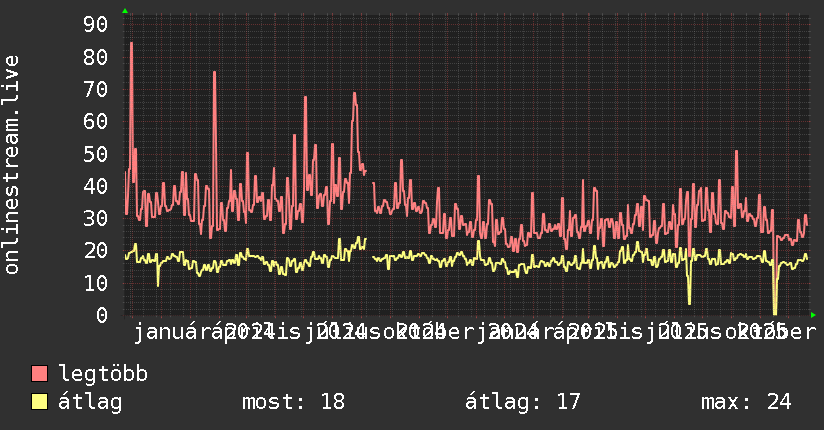Select the legtöbb legend label
The image size is (824, 430).
(103, 374)
